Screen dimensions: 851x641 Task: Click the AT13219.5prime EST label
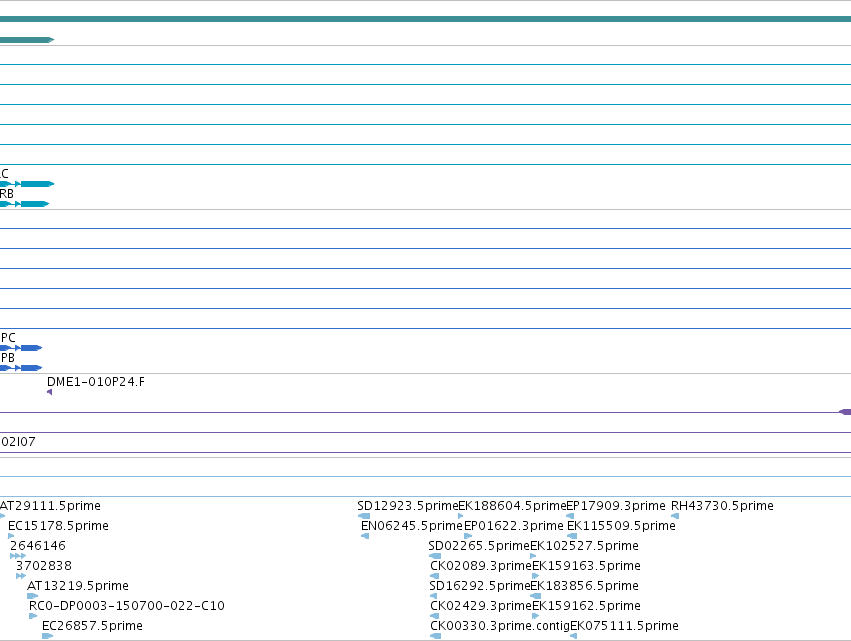78,586
